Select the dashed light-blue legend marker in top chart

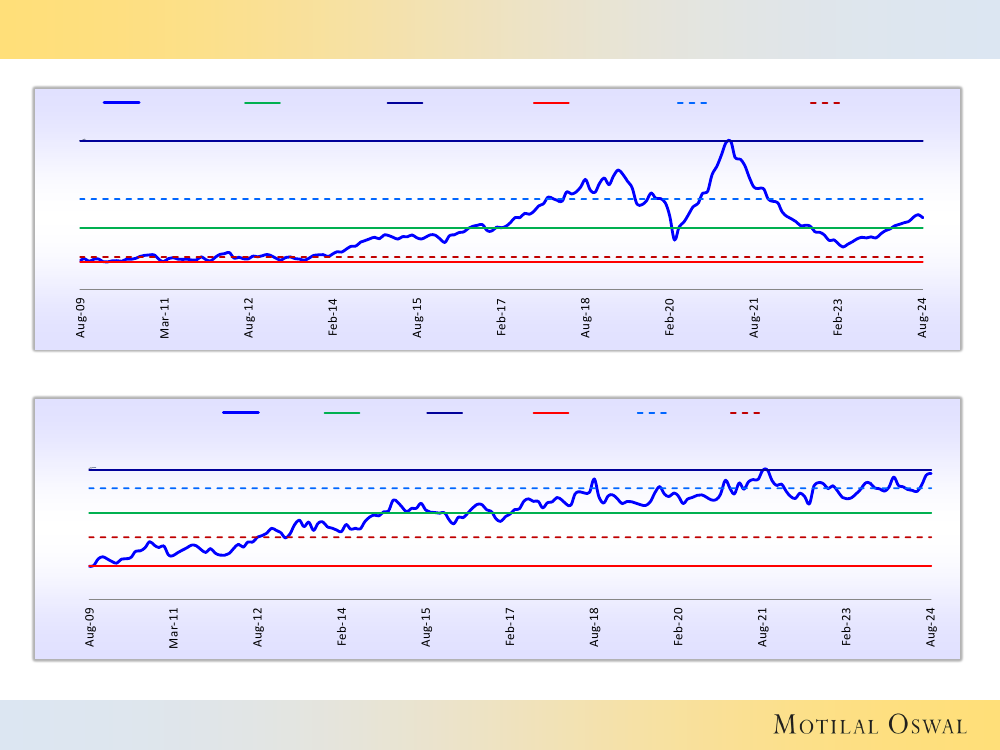692,102
